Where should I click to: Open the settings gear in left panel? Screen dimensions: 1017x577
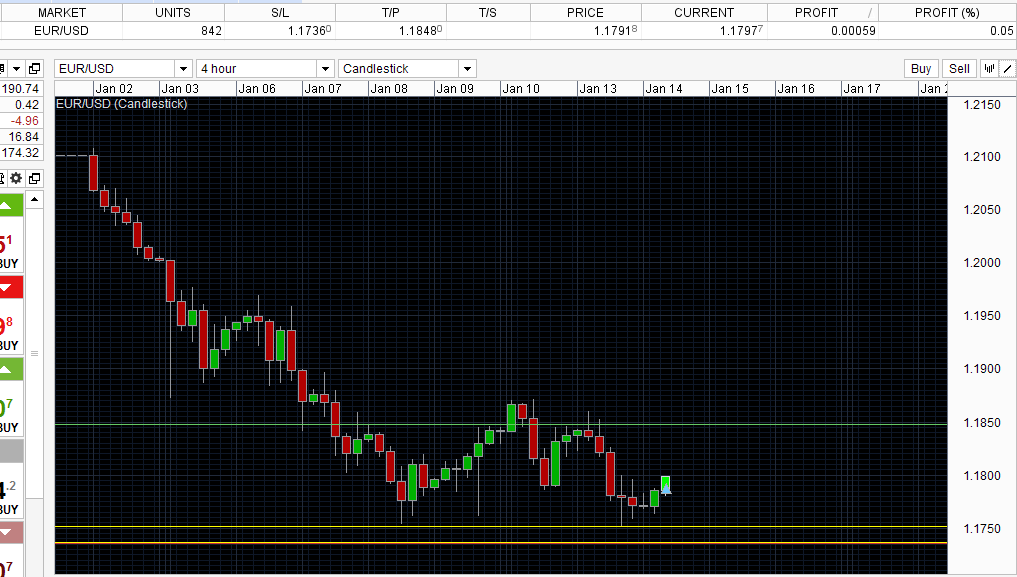click(x=16, y=178)
